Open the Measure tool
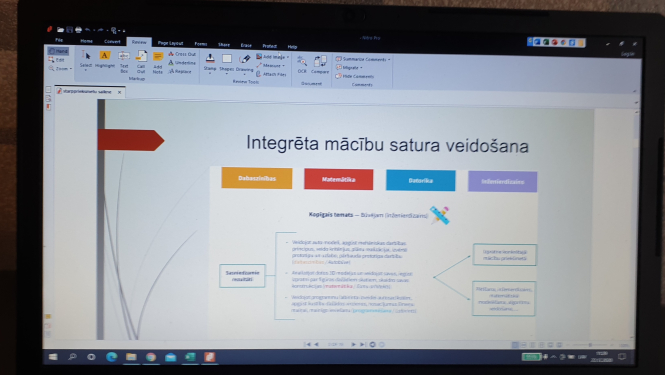The image size is (665, 375). tap(271, 65)
